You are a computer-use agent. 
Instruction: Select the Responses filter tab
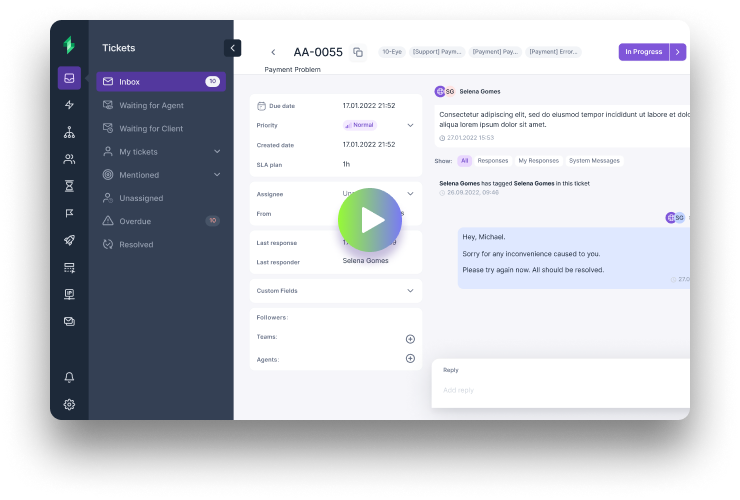pos(492,160)
